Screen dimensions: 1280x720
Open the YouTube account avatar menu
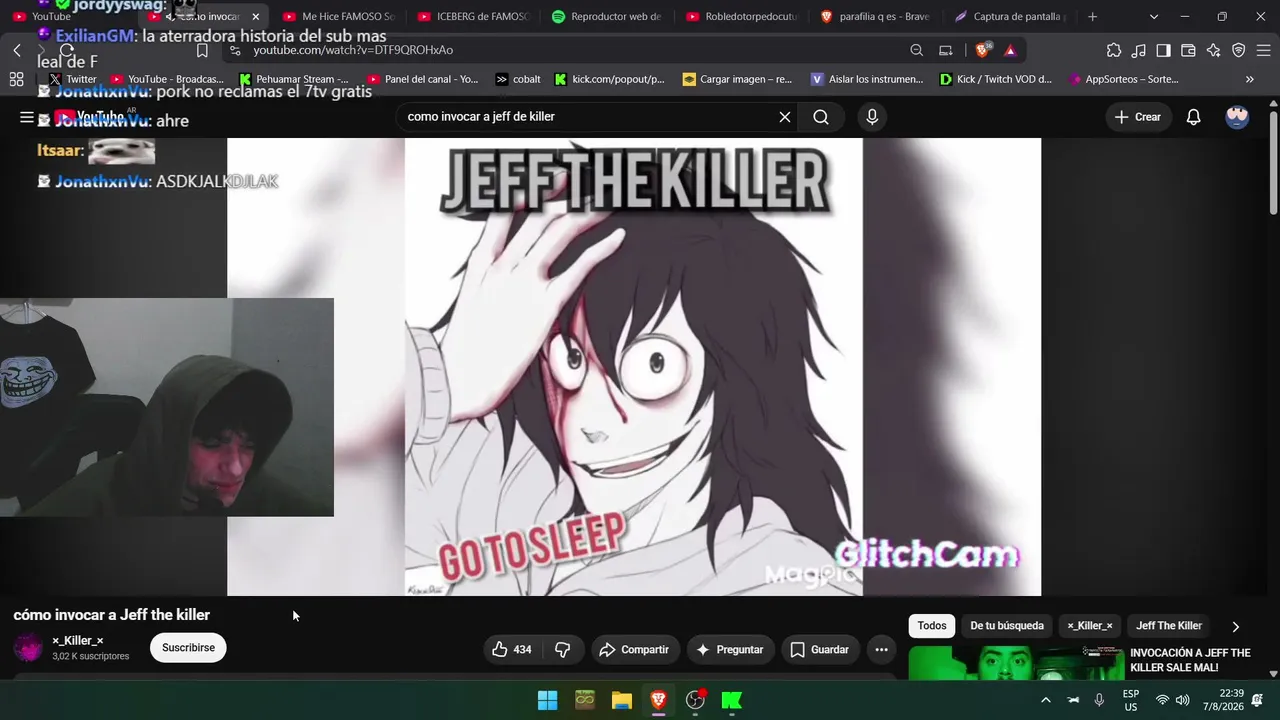pyautogui.click(x=1237, y=117)
